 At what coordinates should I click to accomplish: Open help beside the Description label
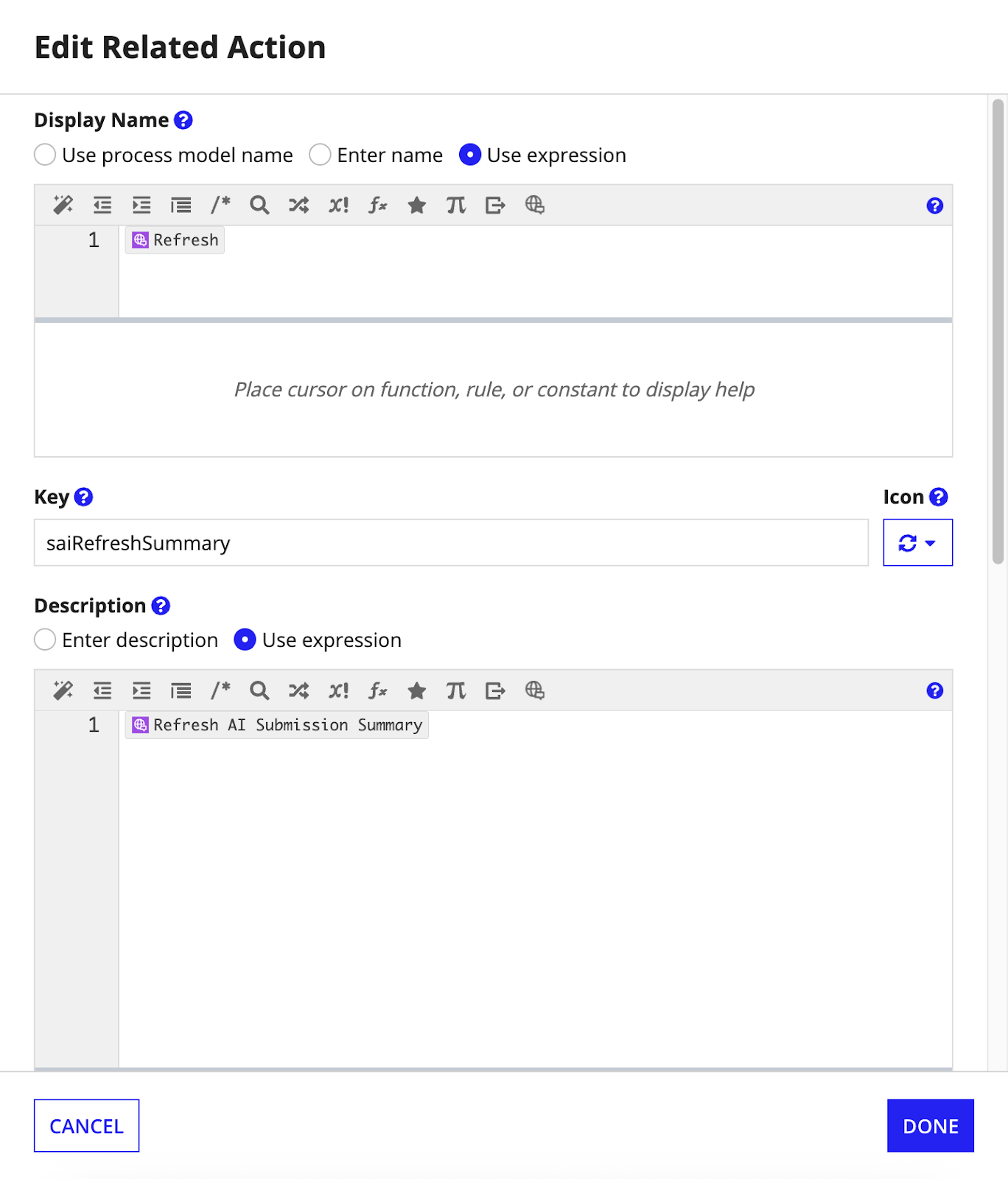161,606
